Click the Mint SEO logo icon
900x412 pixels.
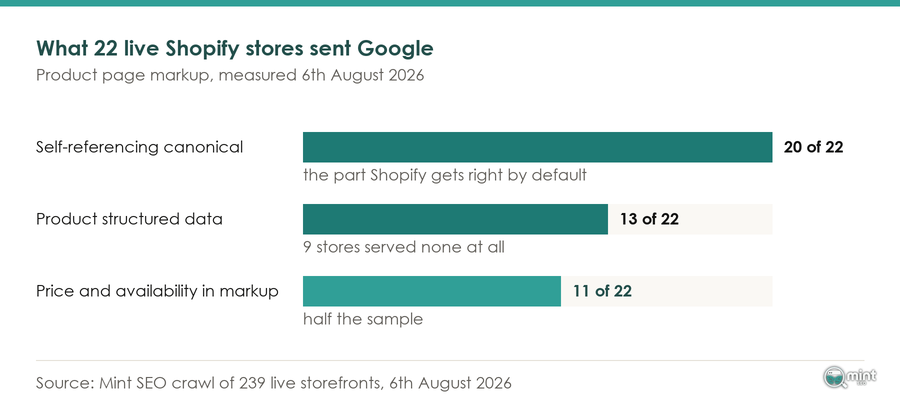tap(849, 378)
